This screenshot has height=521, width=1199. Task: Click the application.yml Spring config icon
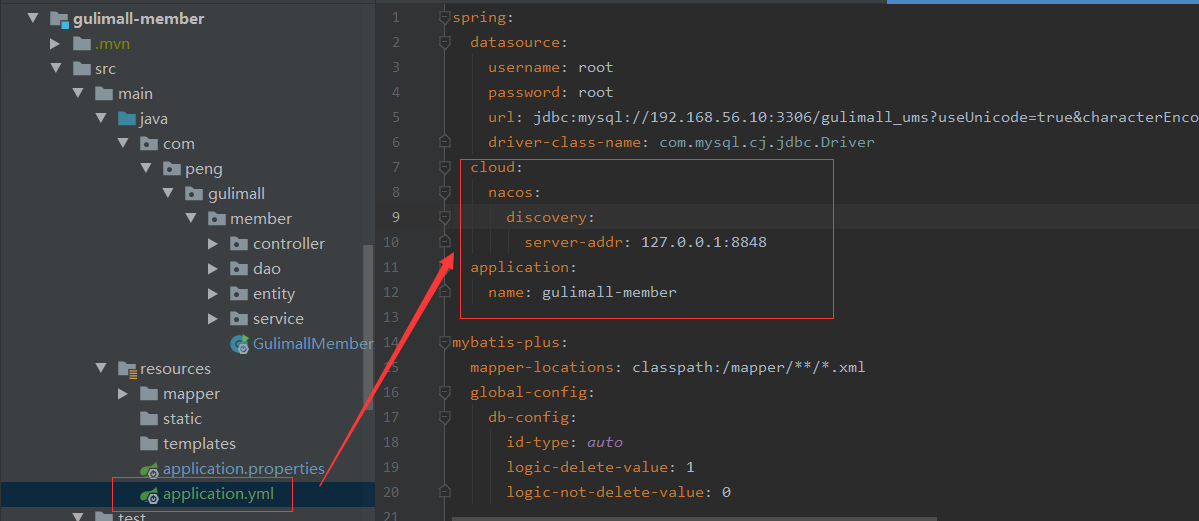pyautogui.click(x=149, y=494)
